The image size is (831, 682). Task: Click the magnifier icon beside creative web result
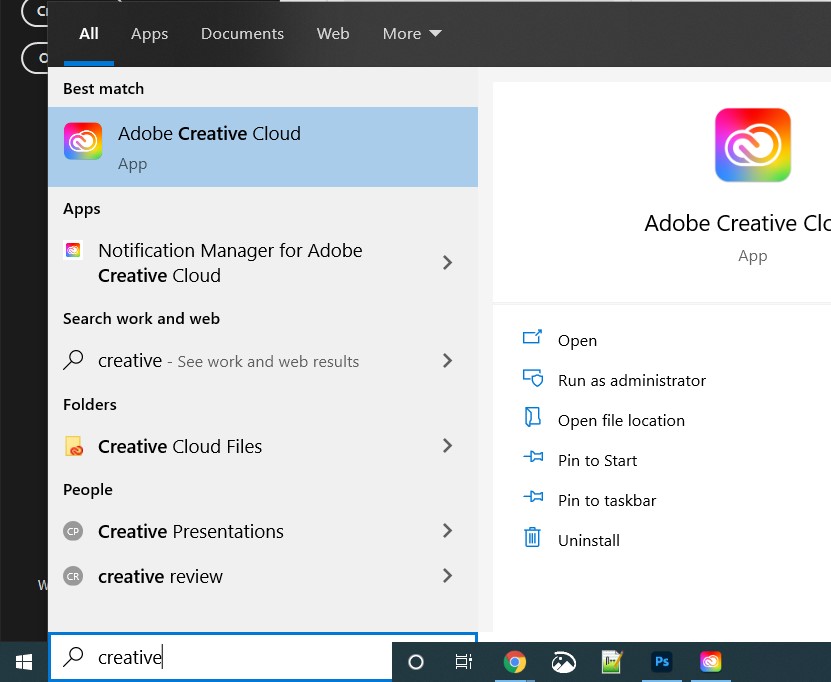(x=73, y=360)
